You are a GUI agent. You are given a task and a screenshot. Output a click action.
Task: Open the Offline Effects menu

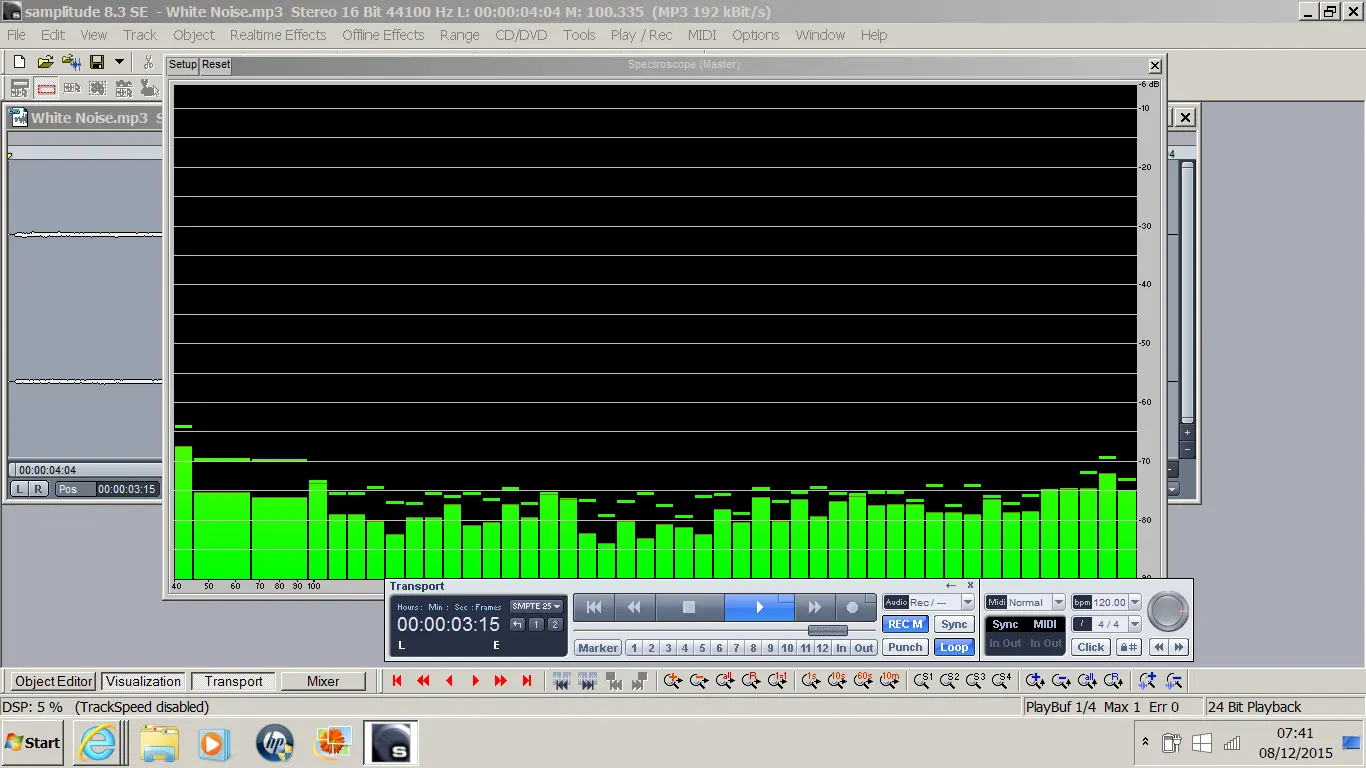(x=383, y=35)
